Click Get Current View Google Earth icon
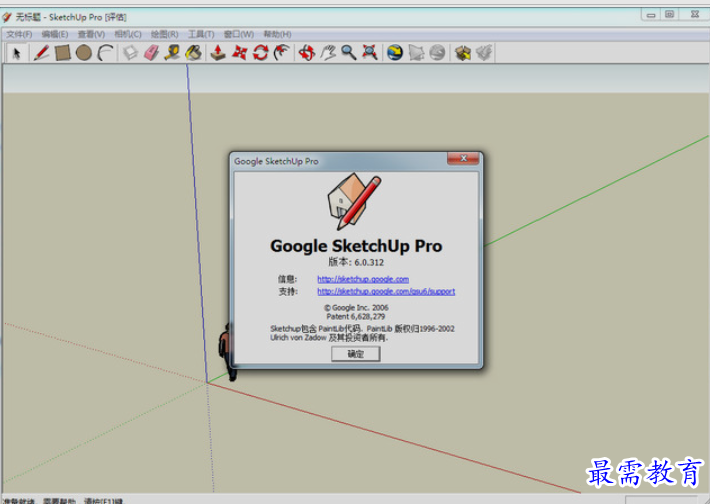Image resolution: width=710 pixels, height=504 pixels. point(395,53)
